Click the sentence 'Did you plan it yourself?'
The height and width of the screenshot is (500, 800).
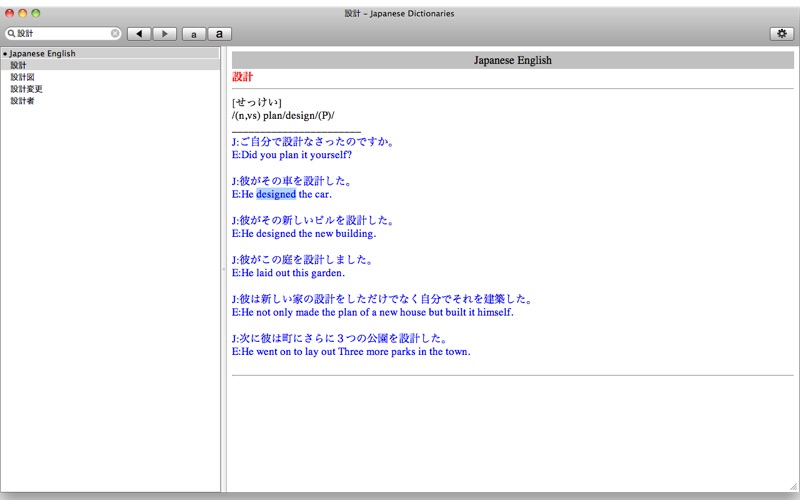click(296, 155)
